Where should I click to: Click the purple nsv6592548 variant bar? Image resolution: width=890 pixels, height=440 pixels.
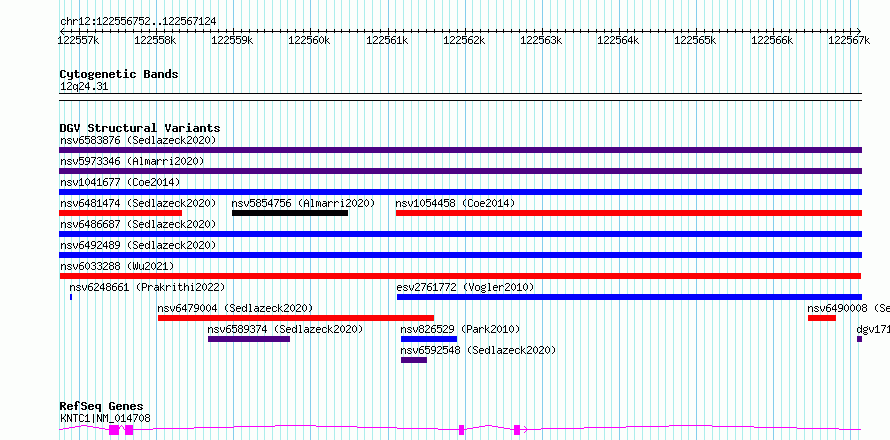(414, 360)
